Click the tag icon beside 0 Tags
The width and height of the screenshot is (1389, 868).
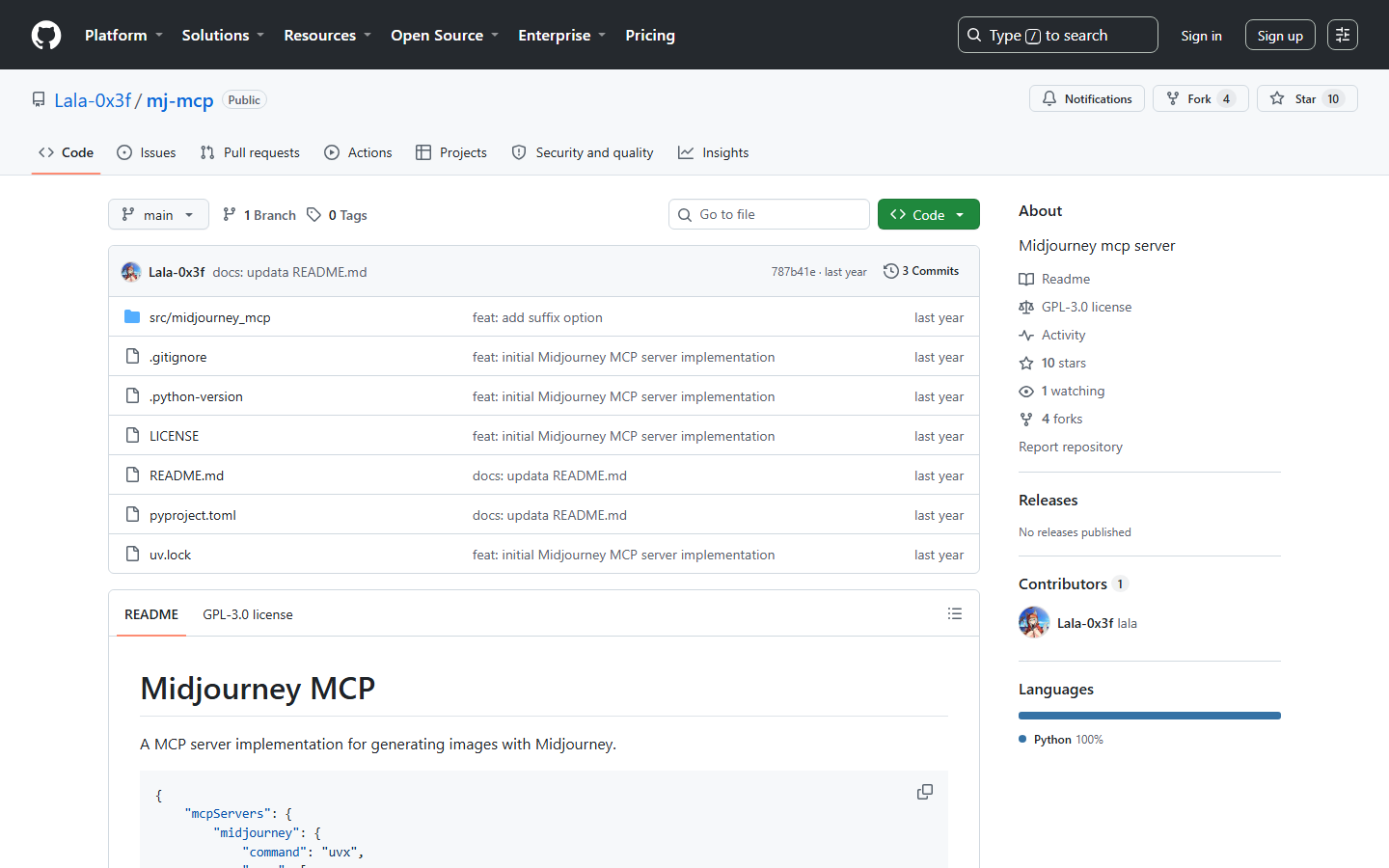point(313,214)
